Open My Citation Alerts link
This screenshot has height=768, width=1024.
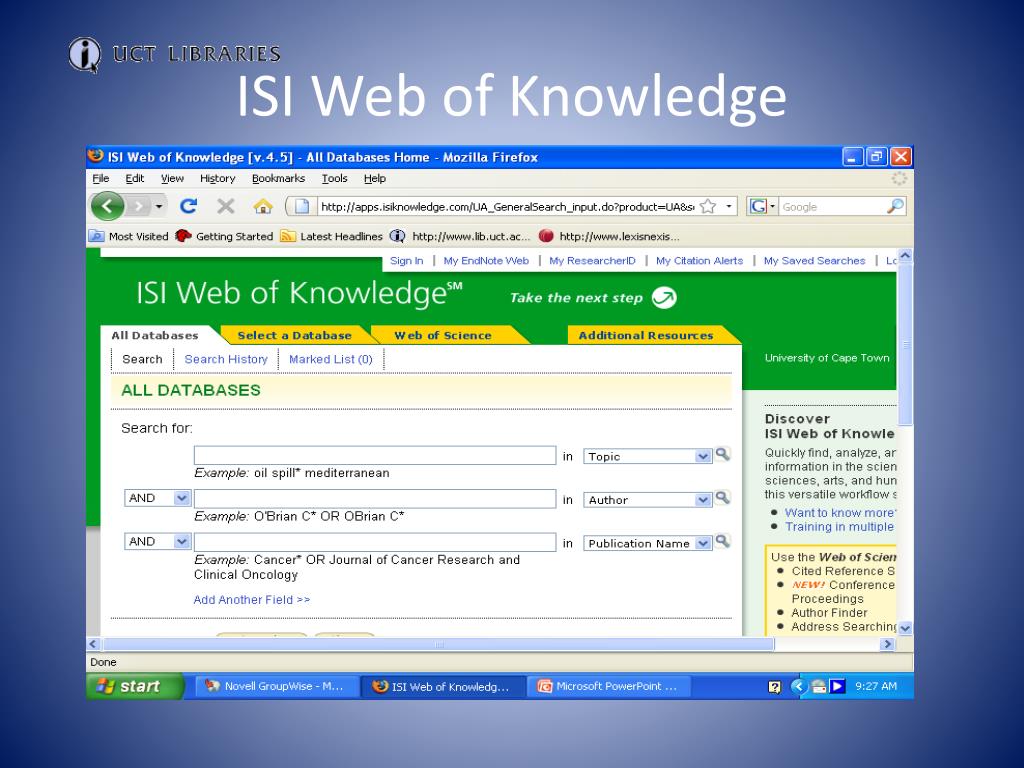point(699,261)
